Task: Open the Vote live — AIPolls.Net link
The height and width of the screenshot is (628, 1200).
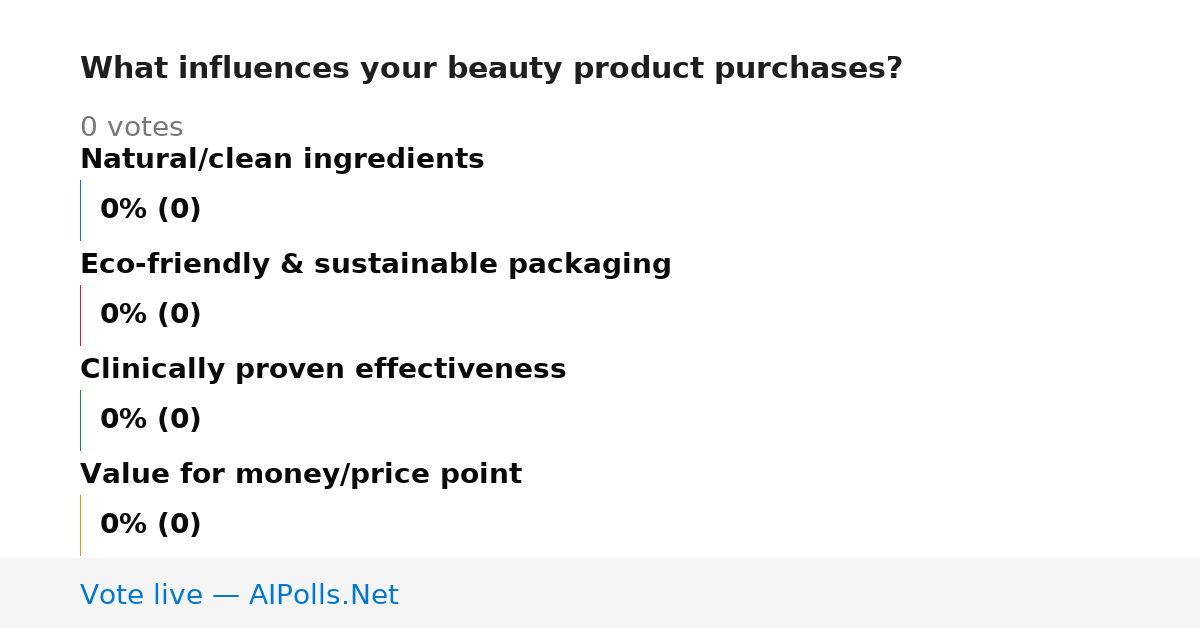Action: pos(239,595)
